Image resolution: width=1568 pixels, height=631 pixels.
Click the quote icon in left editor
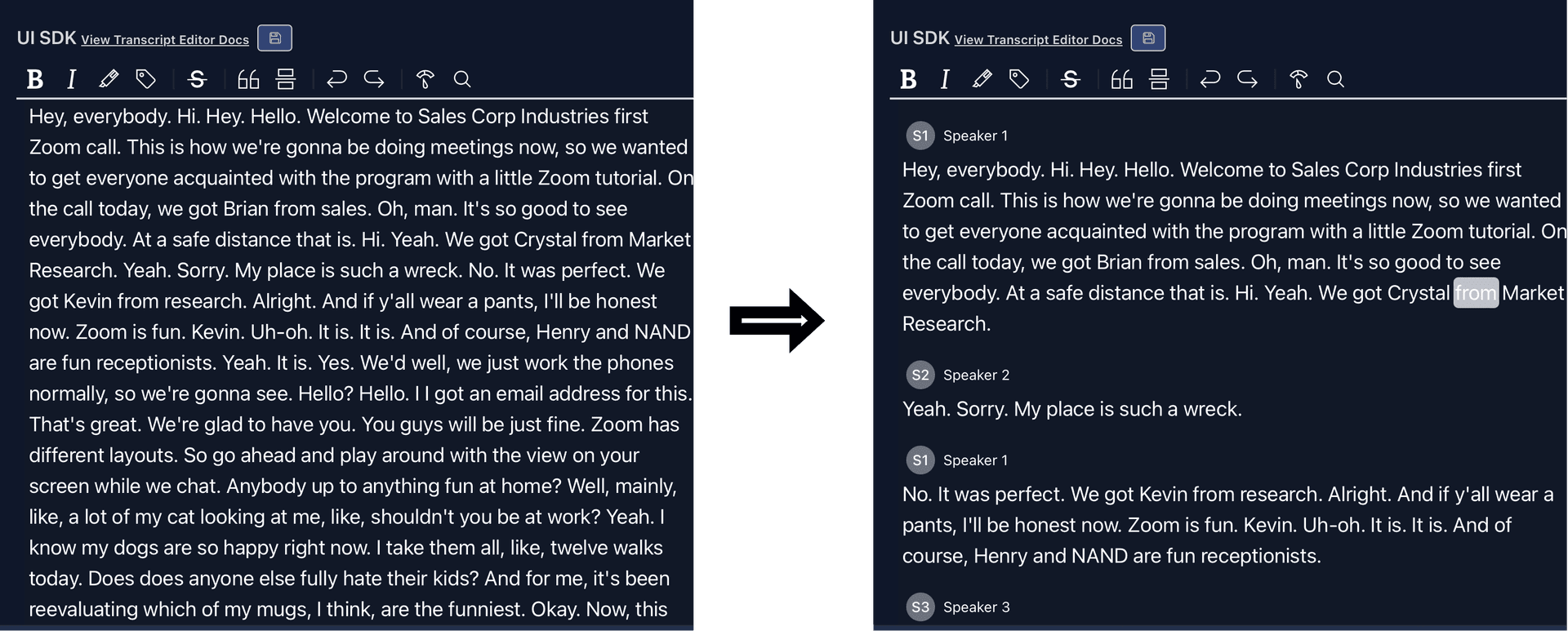pos(248,79)
